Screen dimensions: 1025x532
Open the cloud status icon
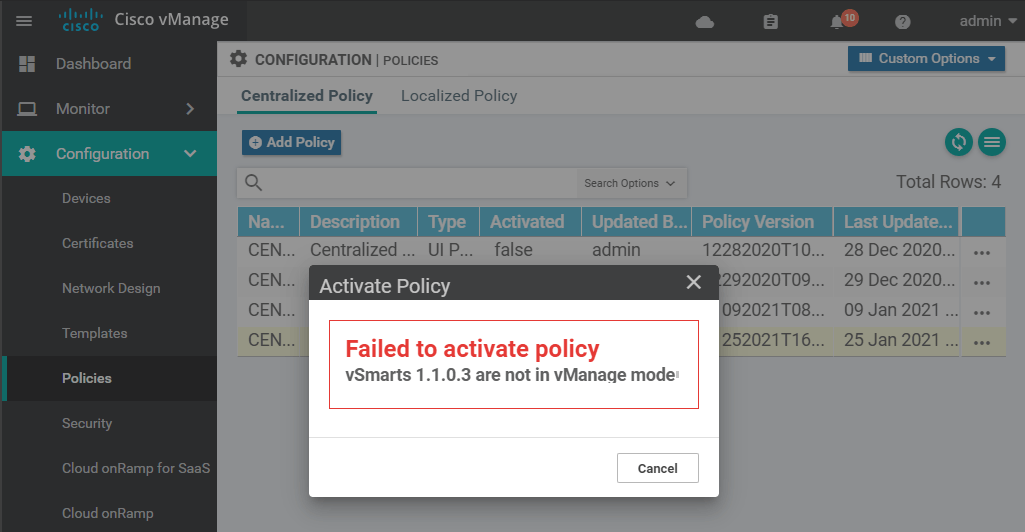705,22
